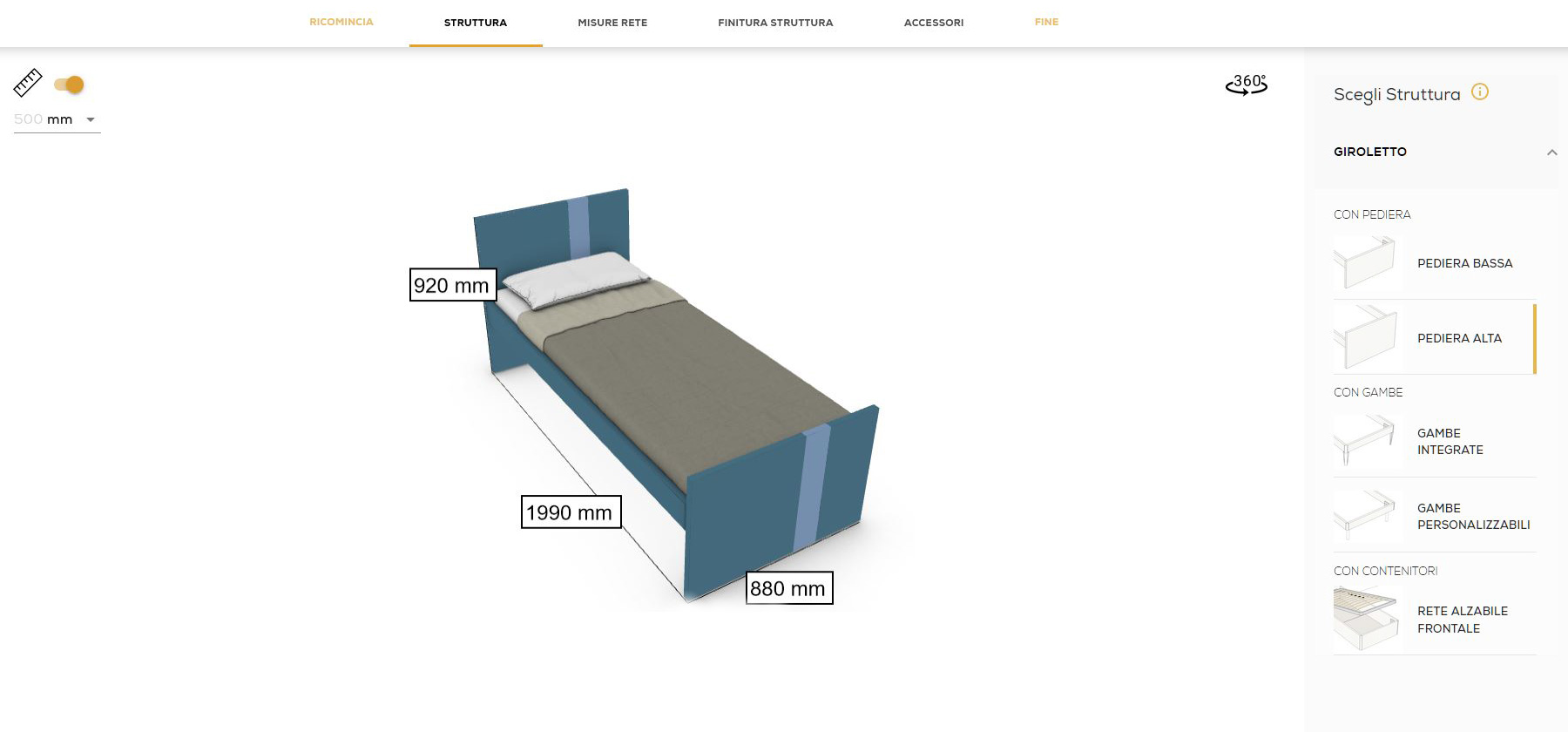The height and width of the screenshot is (732, 1568).
Task: Click the Scegli Struttura title
Action: coord(1396,94)
